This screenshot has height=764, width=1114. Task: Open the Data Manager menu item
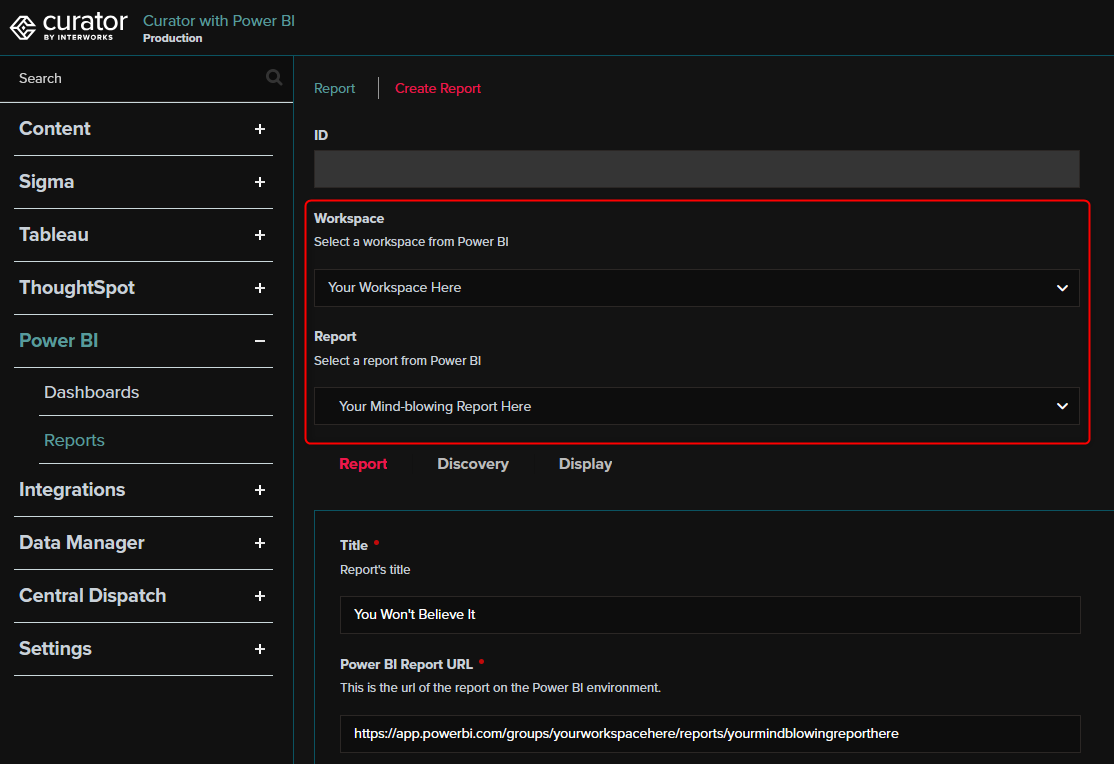point(82,543)
